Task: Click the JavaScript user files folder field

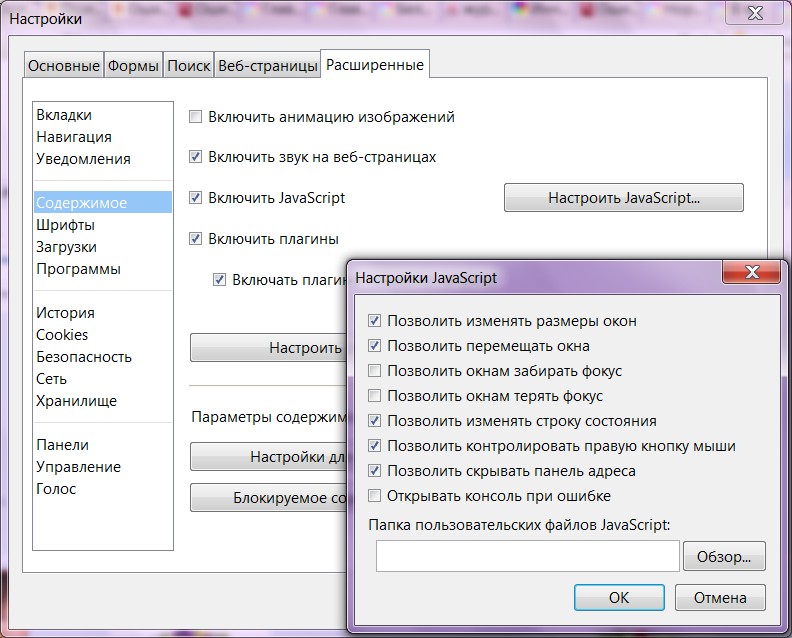Action: (527, 556)
